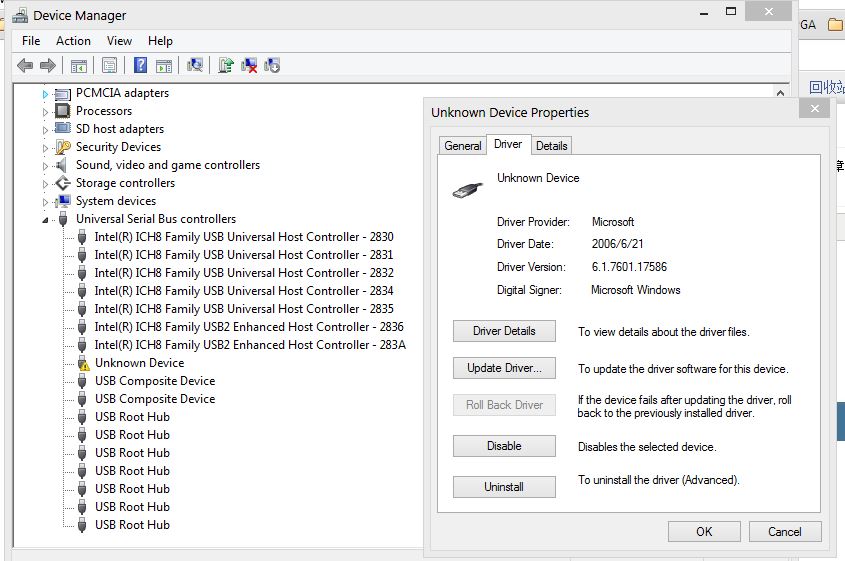Open the View menu
845x561 pixels.
pyautogui.click(x=119, y=41)
